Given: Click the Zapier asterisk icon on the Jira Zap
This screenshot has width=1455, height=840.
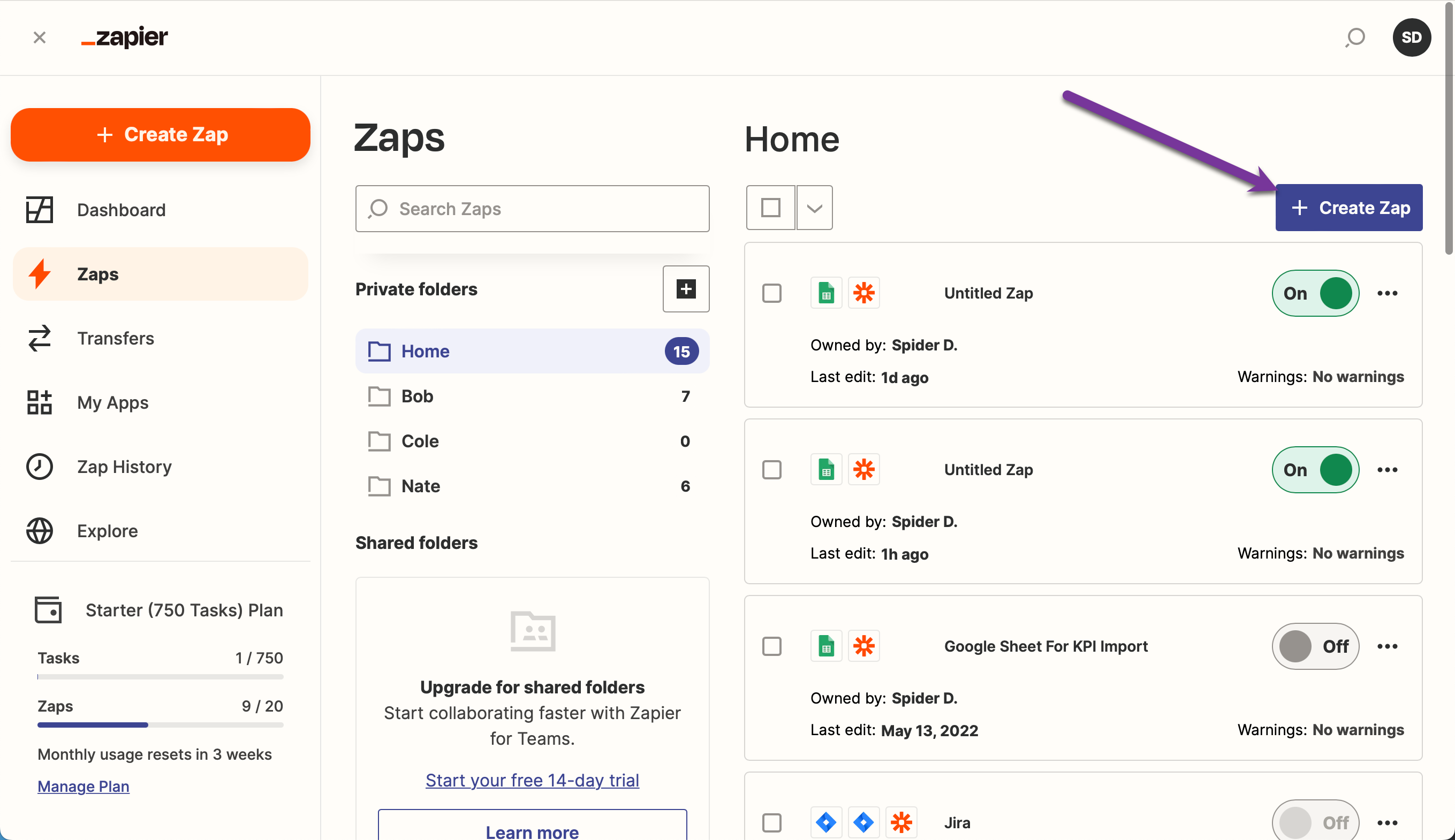Looking at the screenshot, I should tap(901, 823).
